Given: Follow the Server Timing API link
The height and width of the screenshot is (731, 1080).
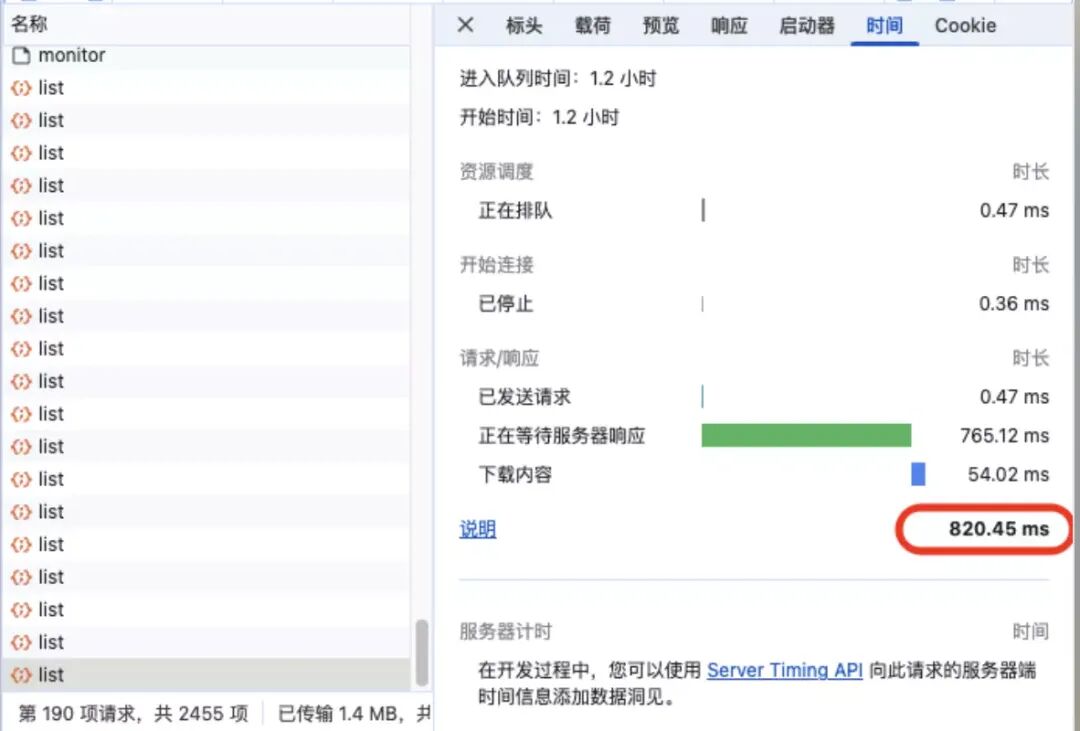Looking at the screenshot, I should click(x=785, y=670).
